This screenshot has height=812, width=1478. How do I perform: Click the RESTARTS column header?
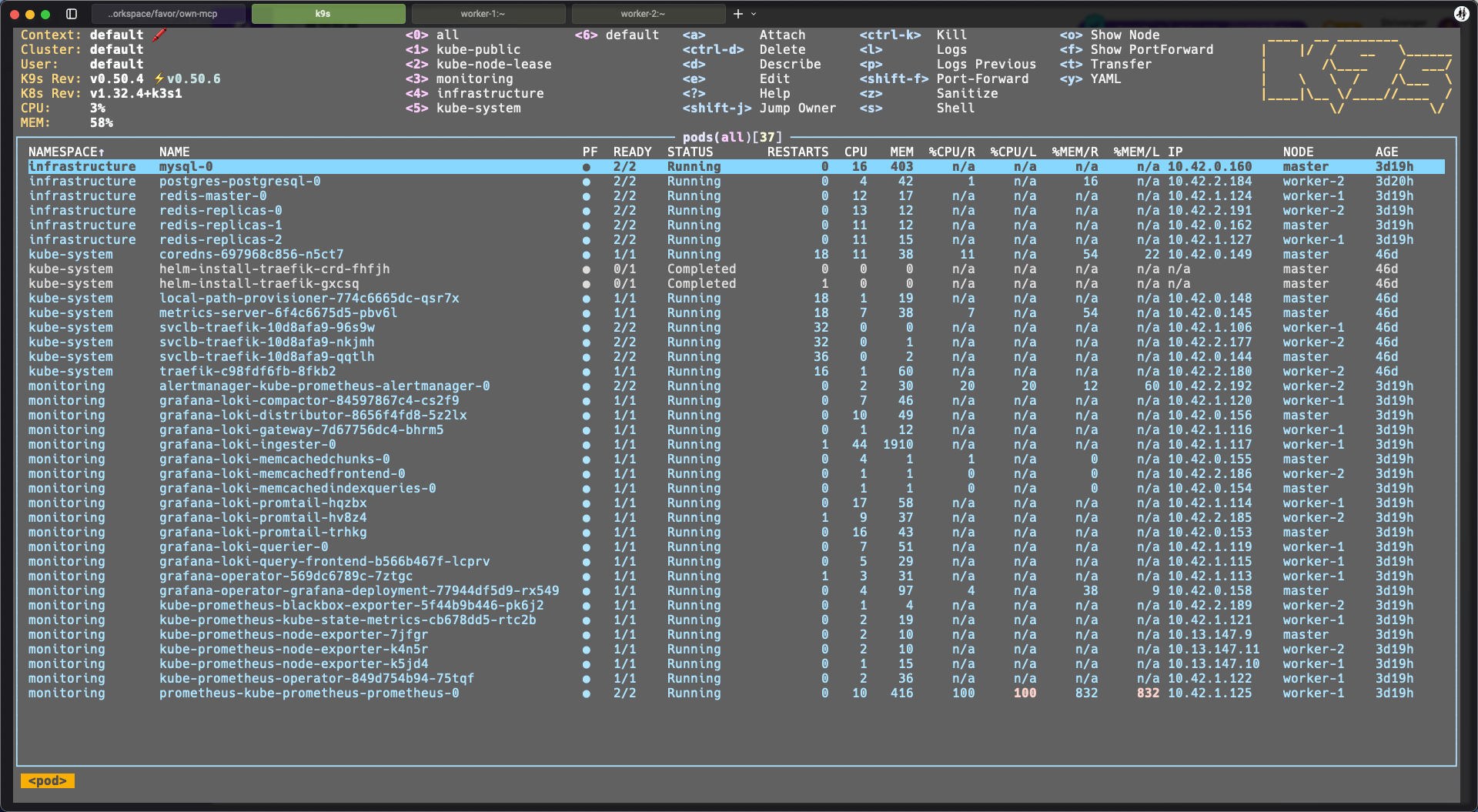coord(798,152)
